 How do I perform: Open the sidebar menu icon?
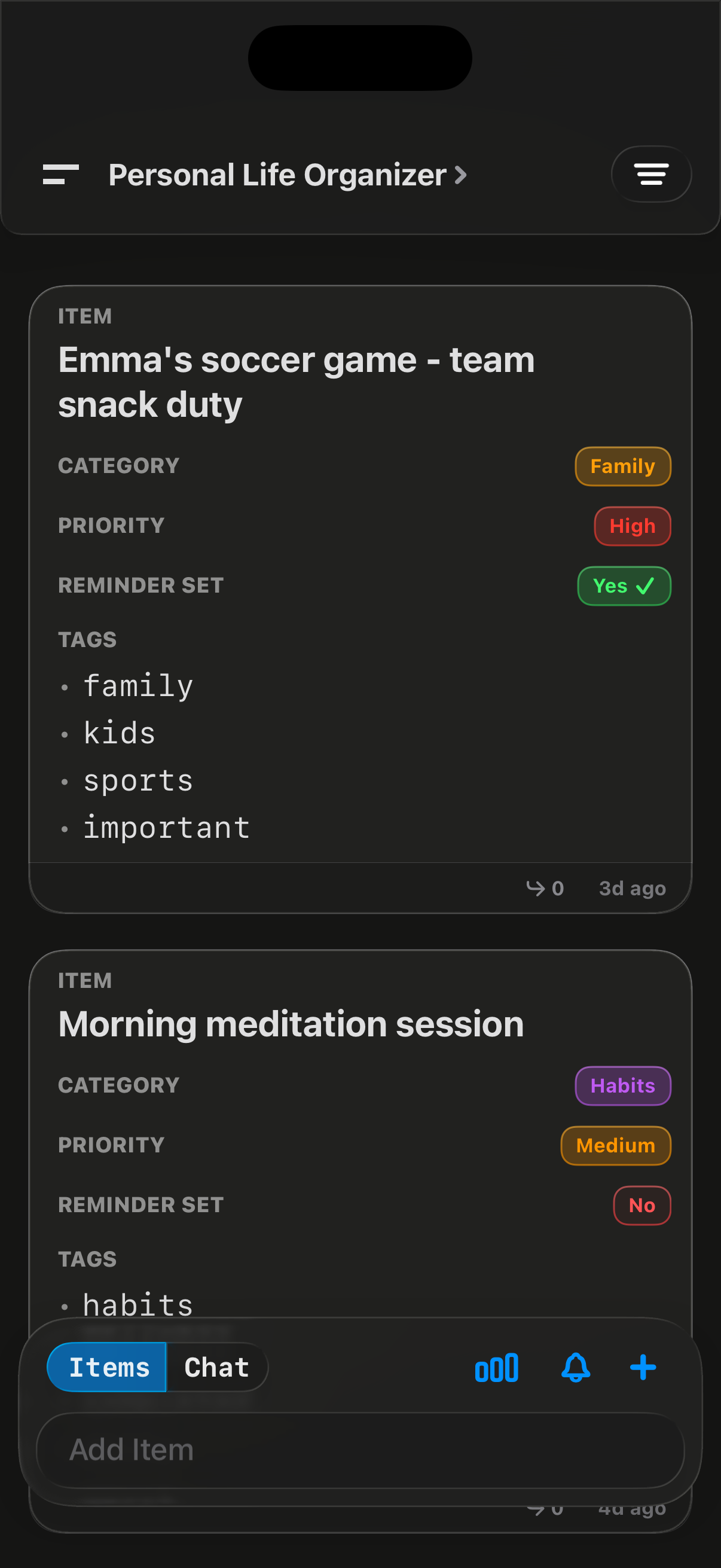point(61,175)
